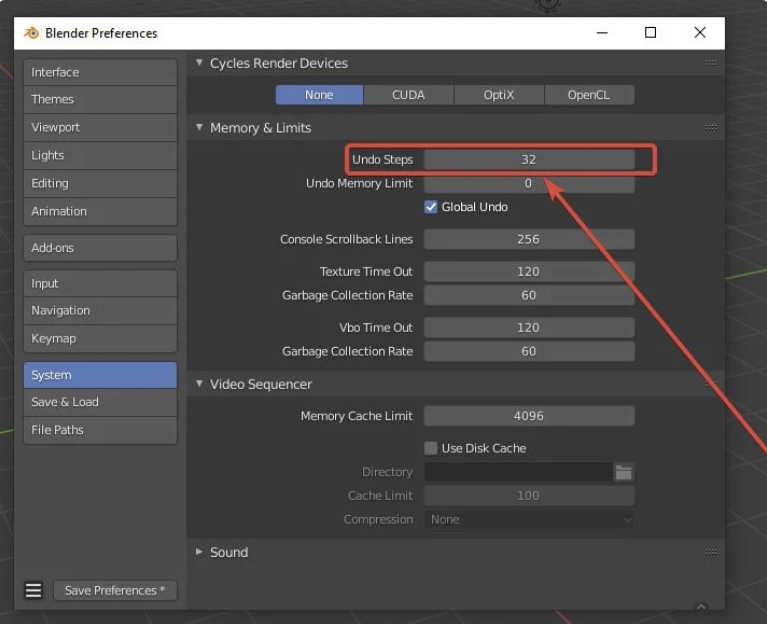The width and height of the screenshot is (767, 624).
Task: Grab the Cycles Render Devices panel grip dots
Action: point(711,63)
